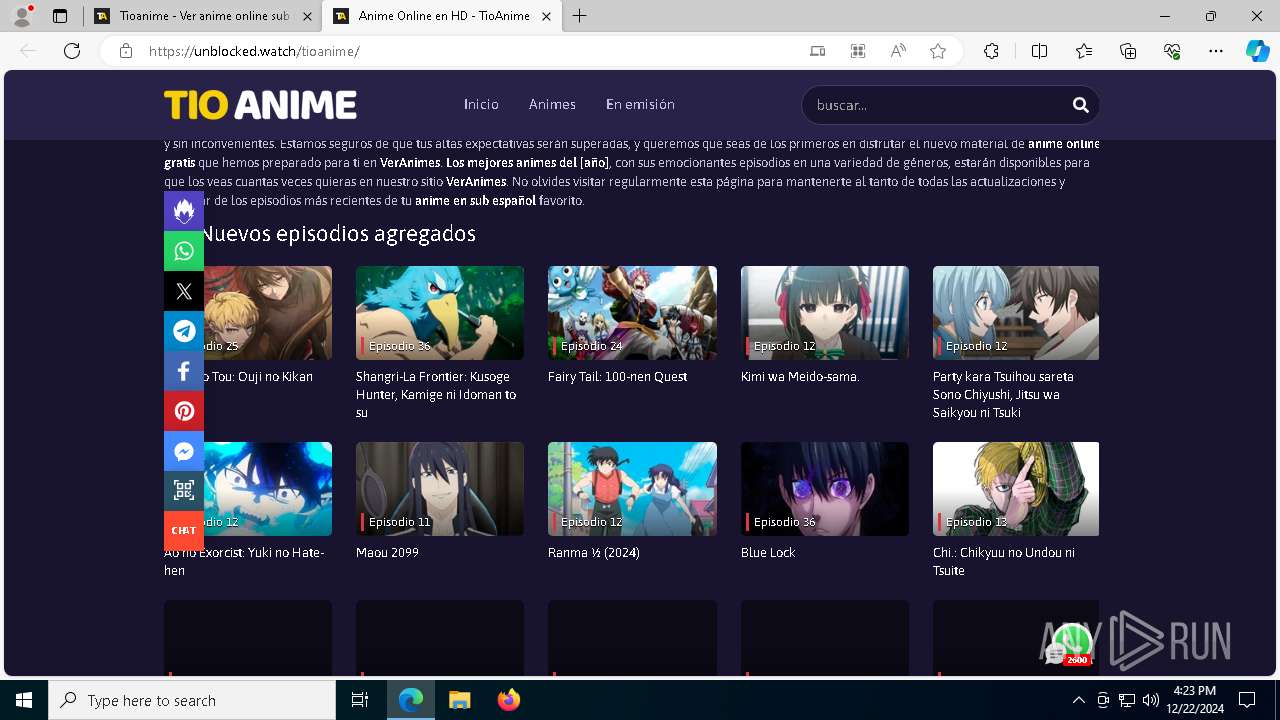The width and height of the screenshot is (1280, 720).
Task: Show hidden tray icons chevron
Action: tap(1078, 700)
